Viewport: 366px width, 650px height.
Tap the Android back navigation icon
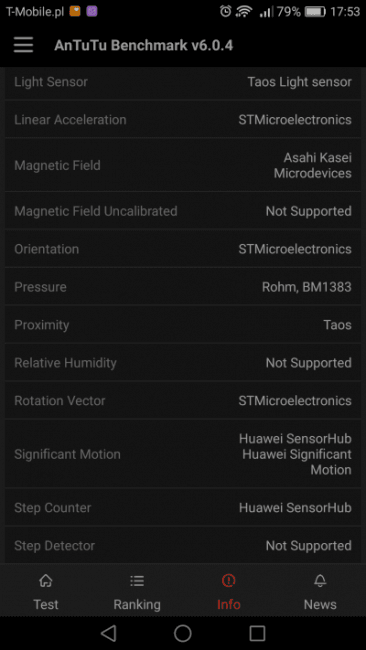[108, 633]
